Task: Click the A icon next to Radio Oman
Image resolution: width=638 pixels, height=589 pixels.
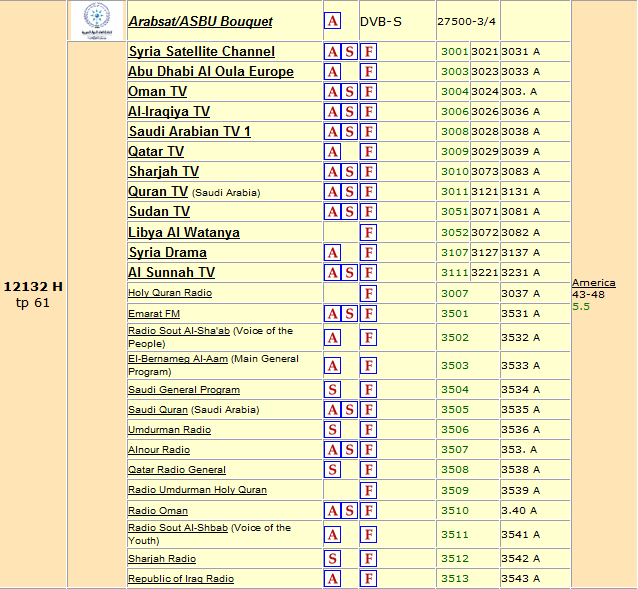Action: tap(332, 510)
